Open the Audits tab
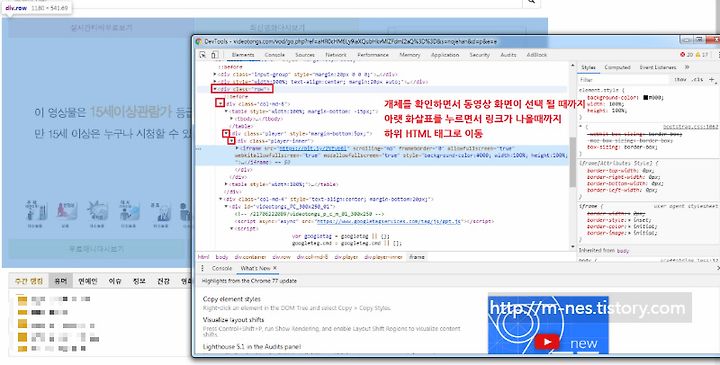Screen dimensions: 720x365 [508, 55]
